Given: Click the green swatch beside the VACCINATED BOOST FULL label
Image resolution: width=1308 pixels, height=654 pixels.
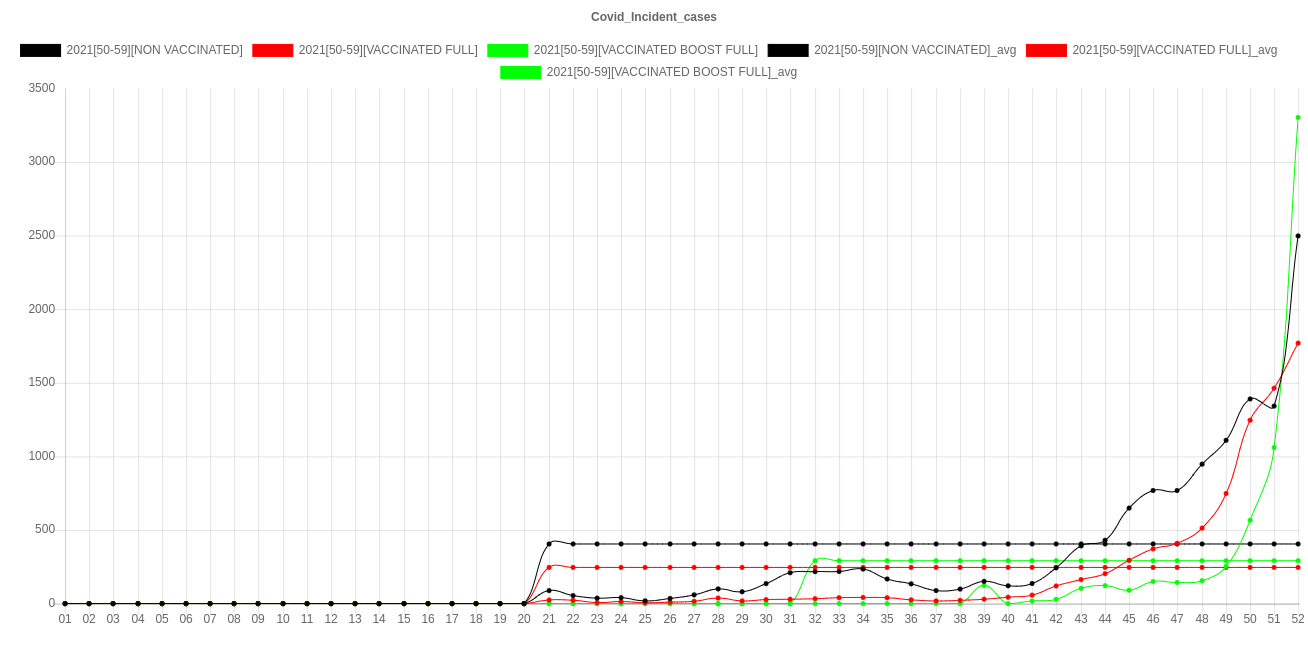Looking at the screenshot, I should pos(507,50).
